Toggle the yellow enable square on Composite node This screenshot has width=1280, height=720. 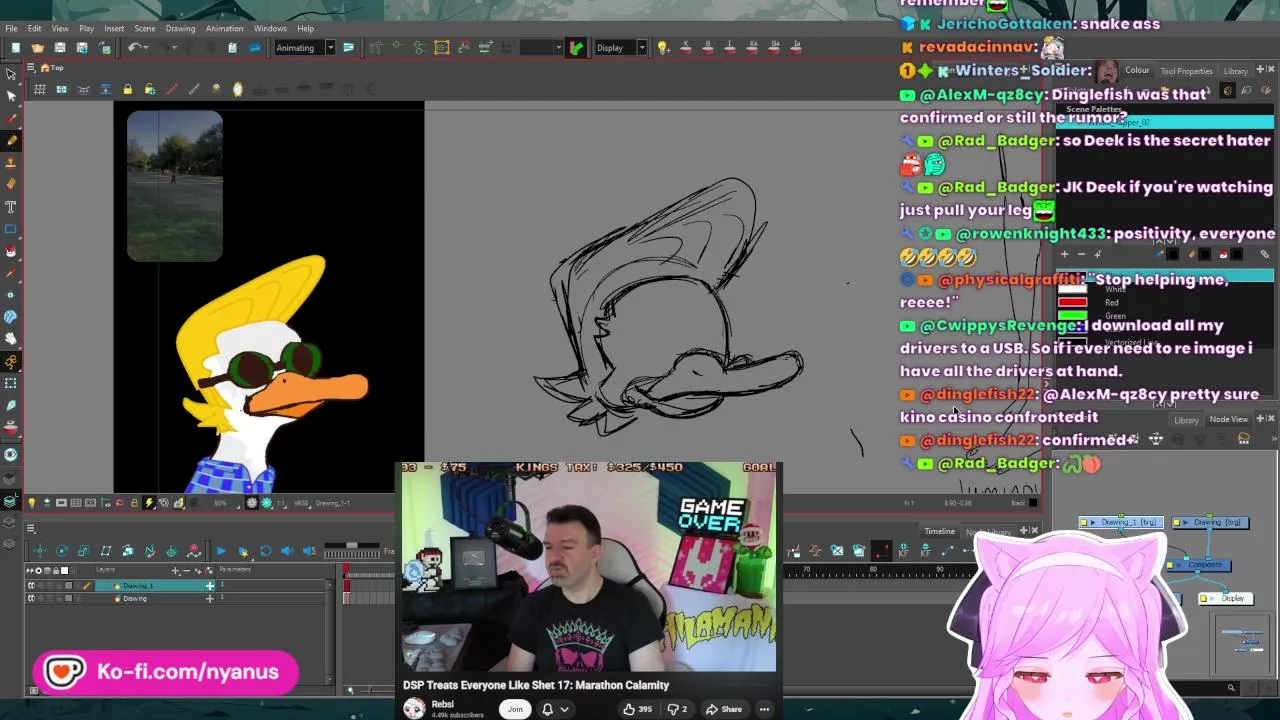coord(1170,566)
